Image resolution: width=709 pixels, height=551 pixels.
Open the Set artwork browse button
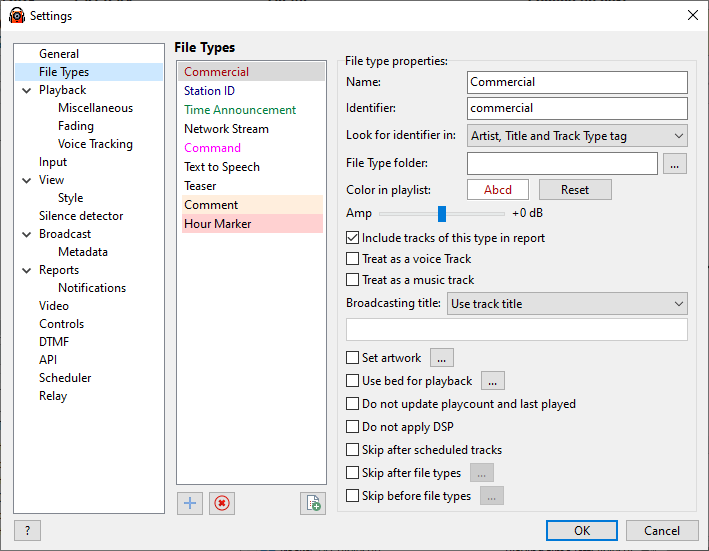pyautogui.click(x=442, y=358)
